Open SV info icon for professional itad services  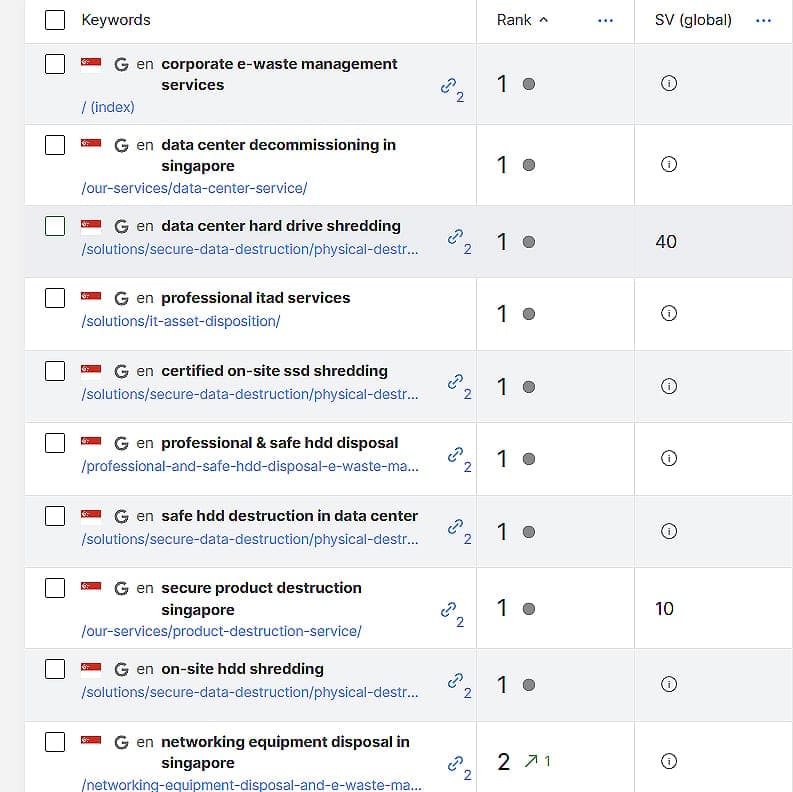point(669,313)
